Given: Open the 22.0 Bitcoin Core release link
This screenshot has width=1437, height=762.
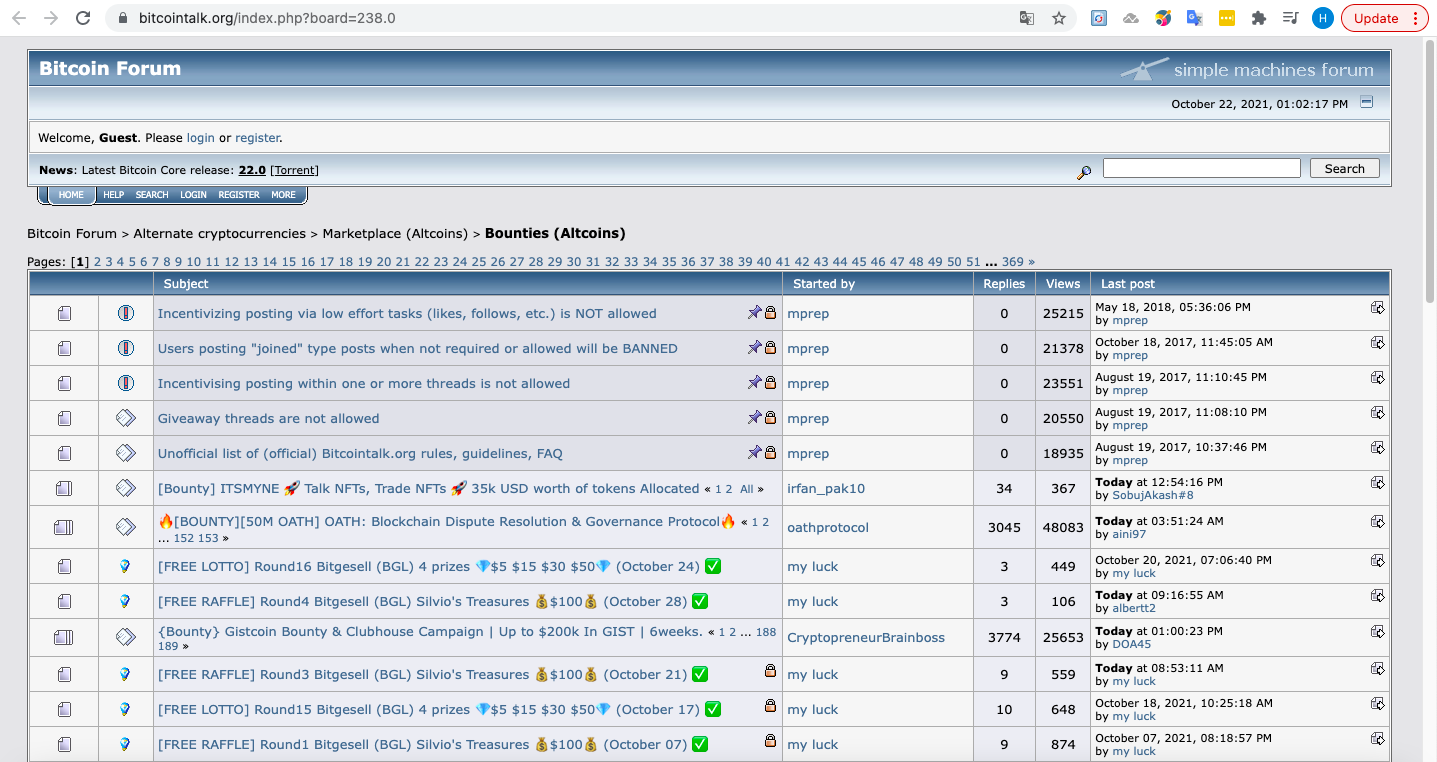Looking at the screenshot, I should [252, 170].
